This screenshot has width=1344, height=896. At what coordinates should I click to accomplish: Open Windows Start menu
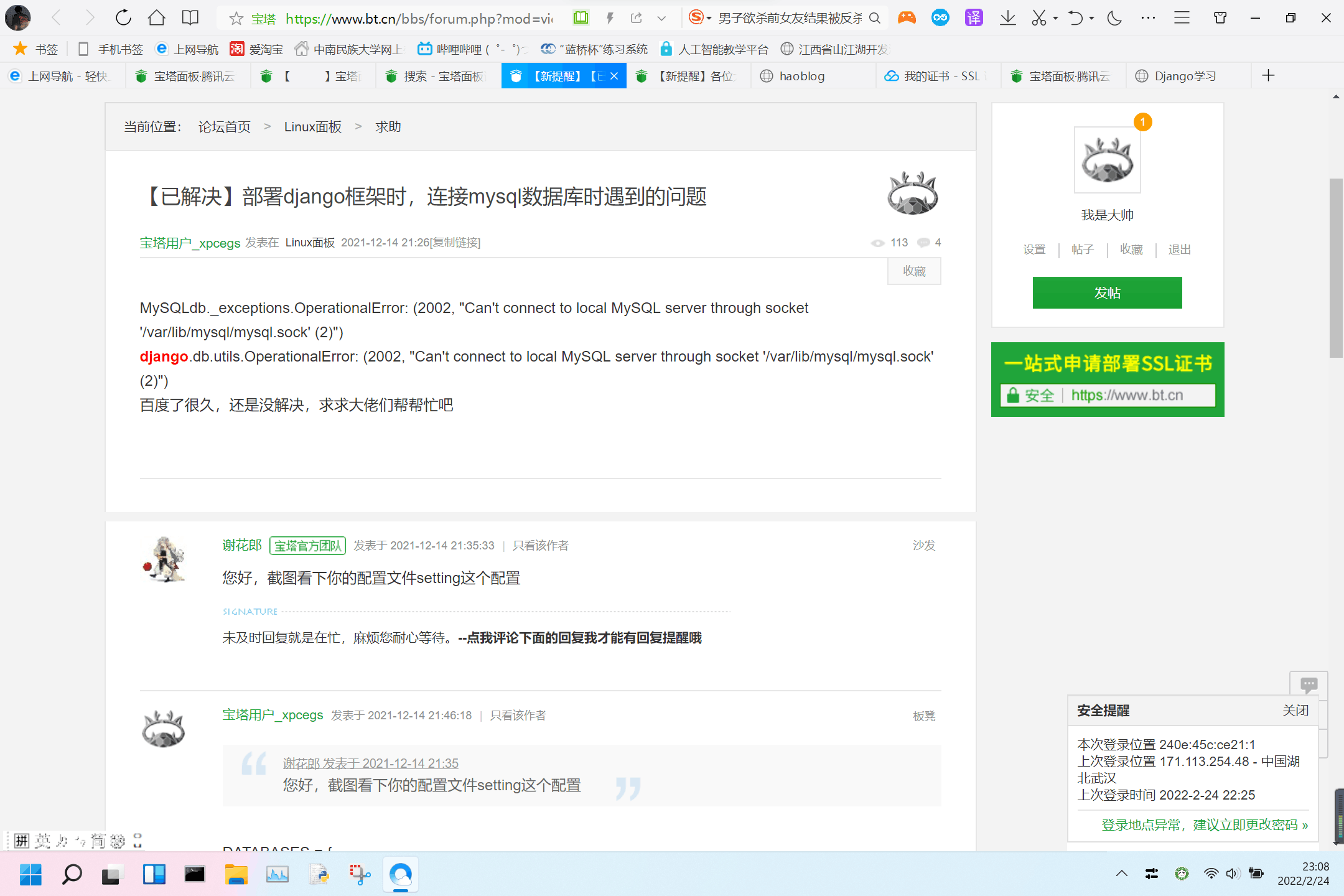[x=30, y=875]
